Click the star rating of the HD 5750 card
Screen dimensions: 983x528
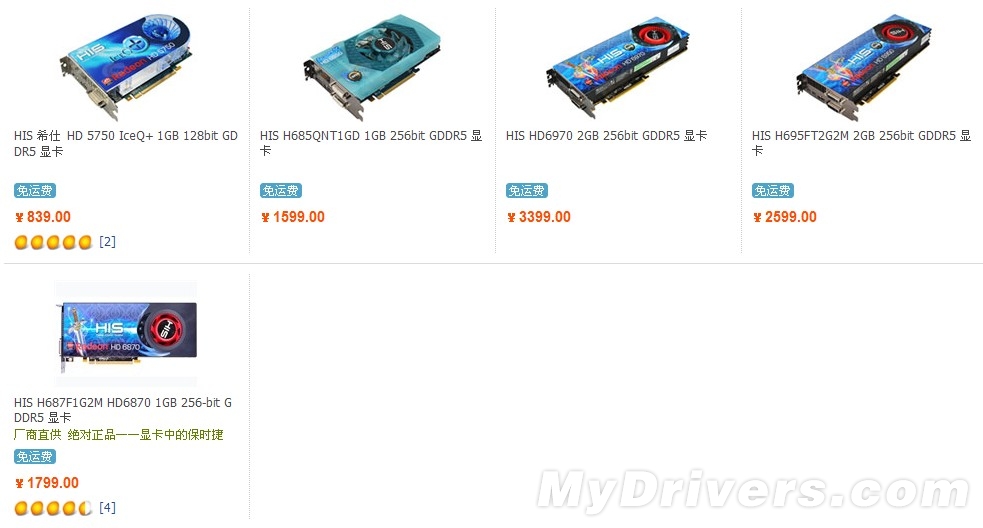click(53, 242)
